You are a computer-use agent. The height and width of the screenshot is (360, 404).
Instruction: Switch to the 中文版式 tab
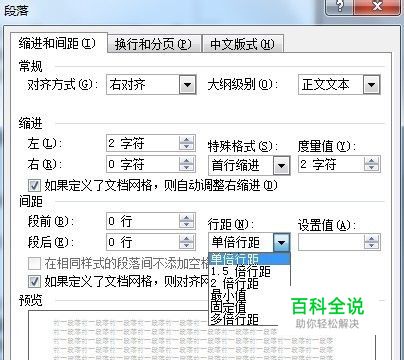pos(243,44)
